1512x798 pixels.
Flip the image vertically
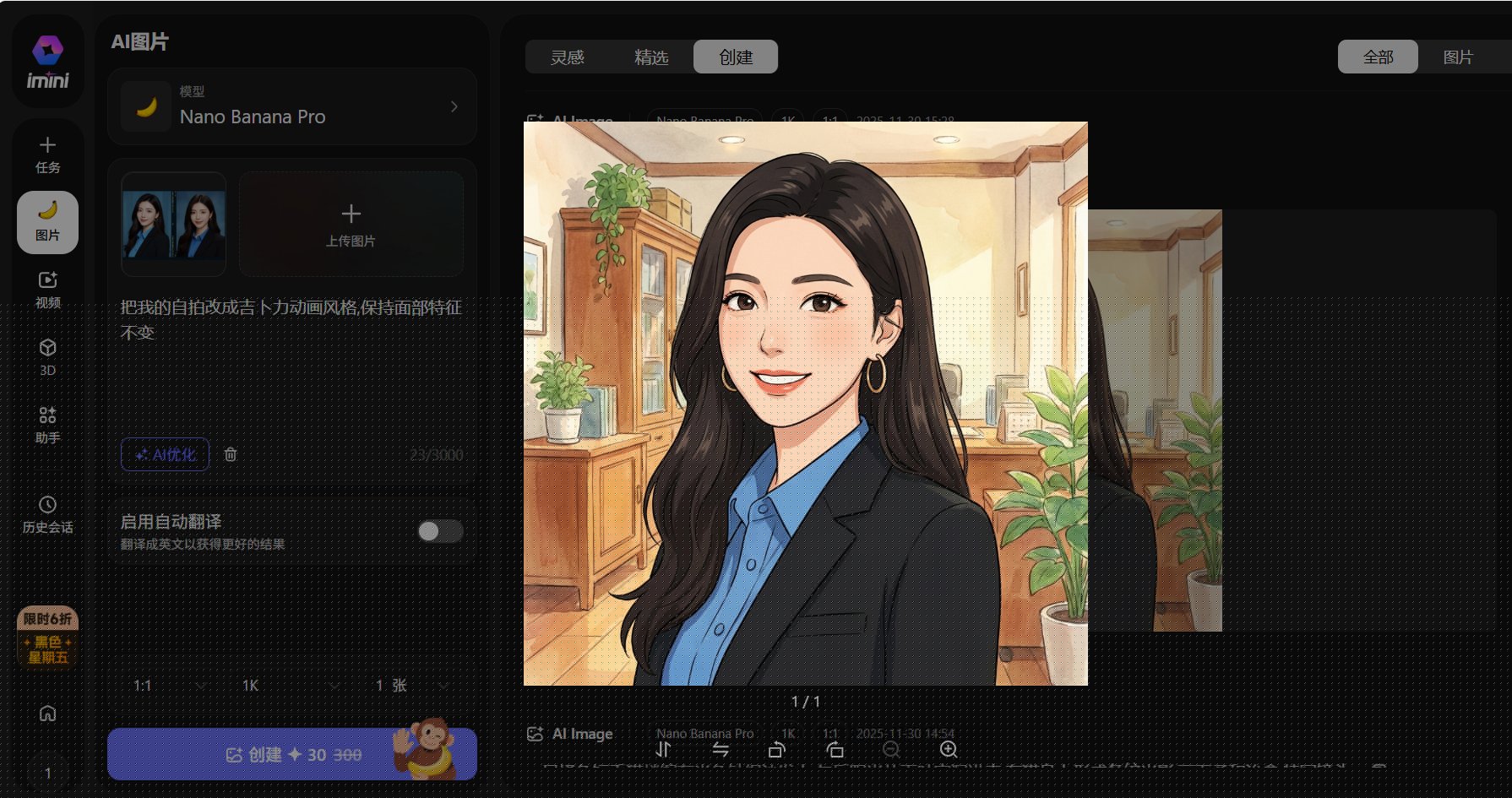663,750
